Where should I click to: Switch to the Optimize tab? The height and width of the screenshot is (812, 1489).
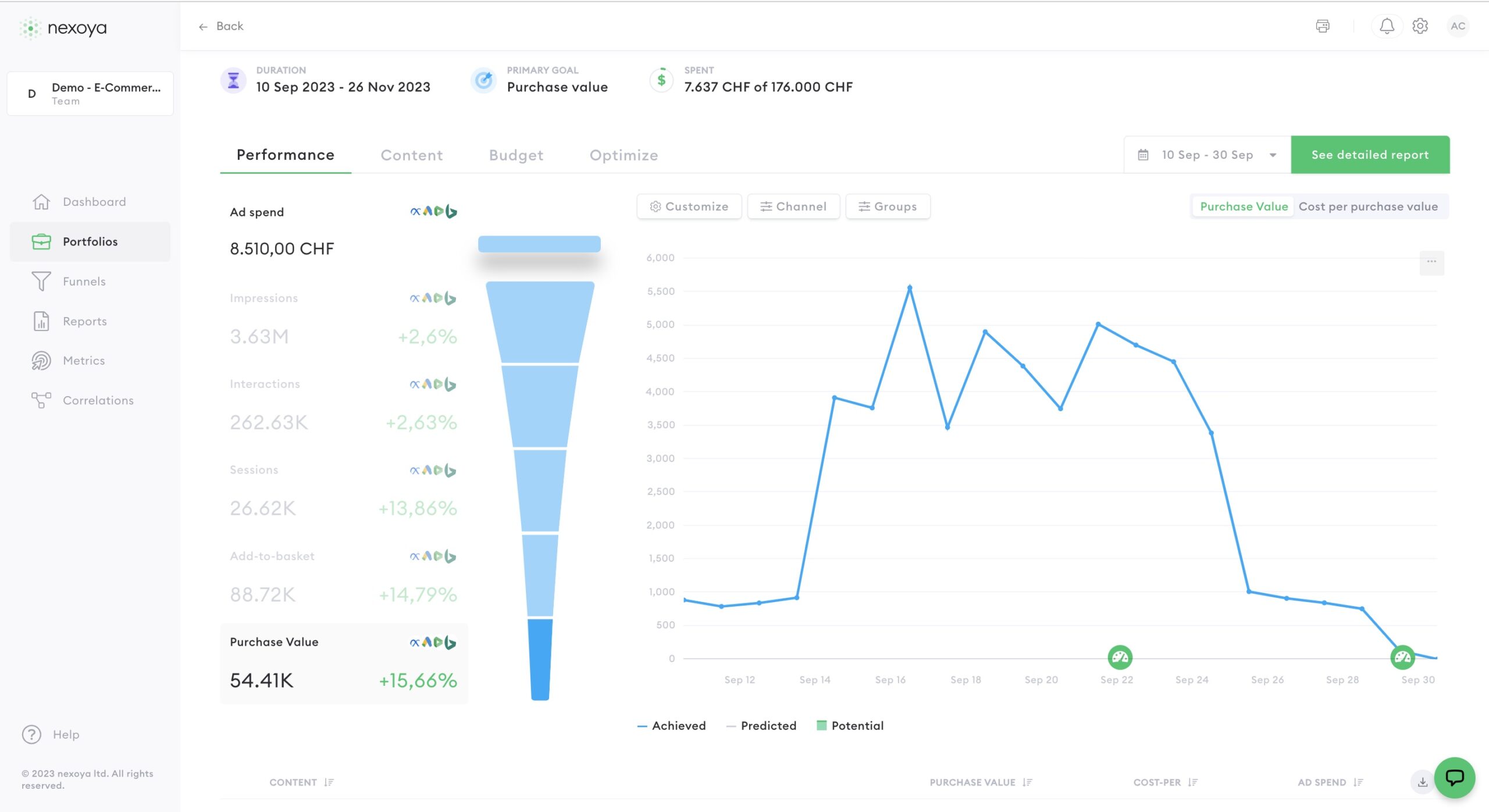pyautogui.click(x=624, y=155)
